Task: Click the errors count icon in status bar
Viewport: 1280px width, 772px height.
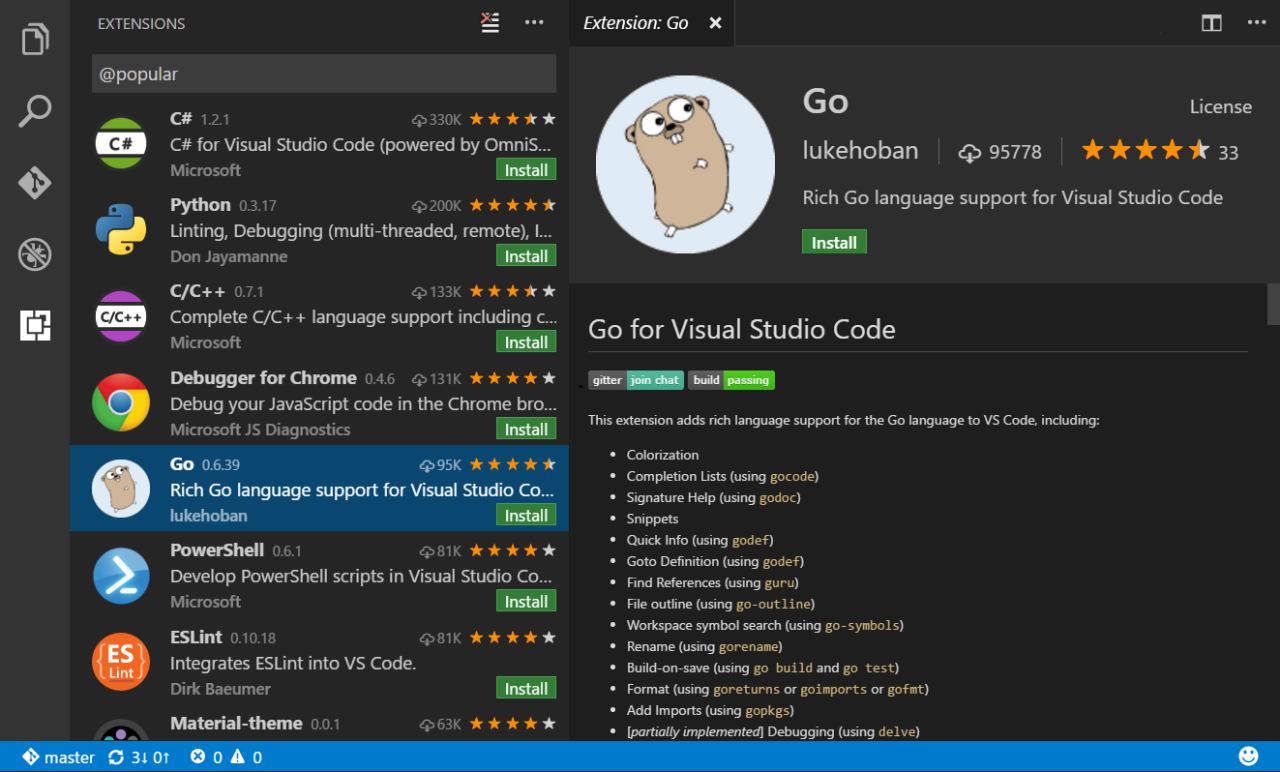Action: tap(198, 757)
